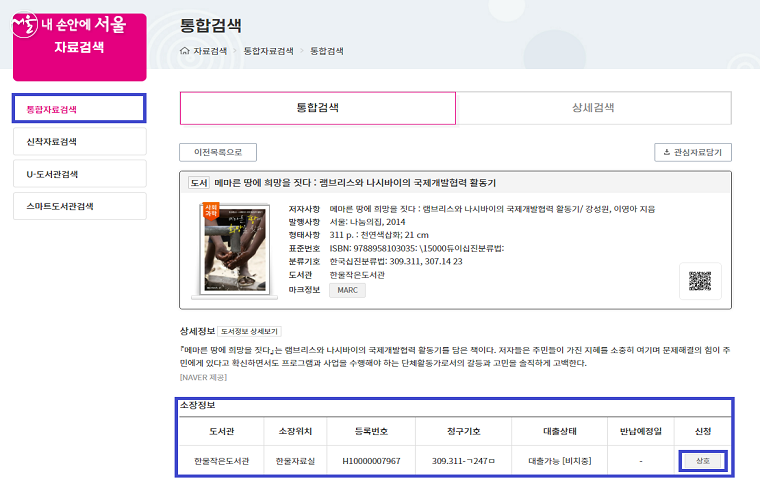Click call number 309.311-ㄱ247ㅁ
The image size is (760, 485).
(x=463, y=461)
